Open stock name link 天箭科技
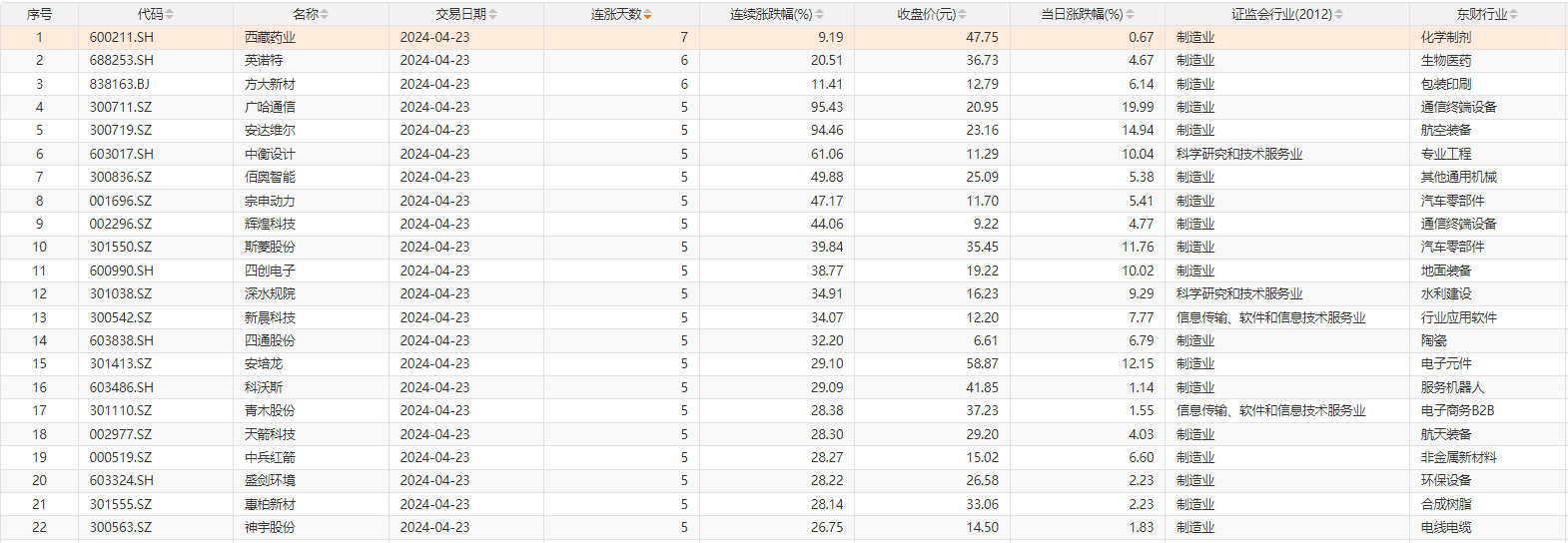This screenshot has width=1568, height=543. [x=270, y=434]
